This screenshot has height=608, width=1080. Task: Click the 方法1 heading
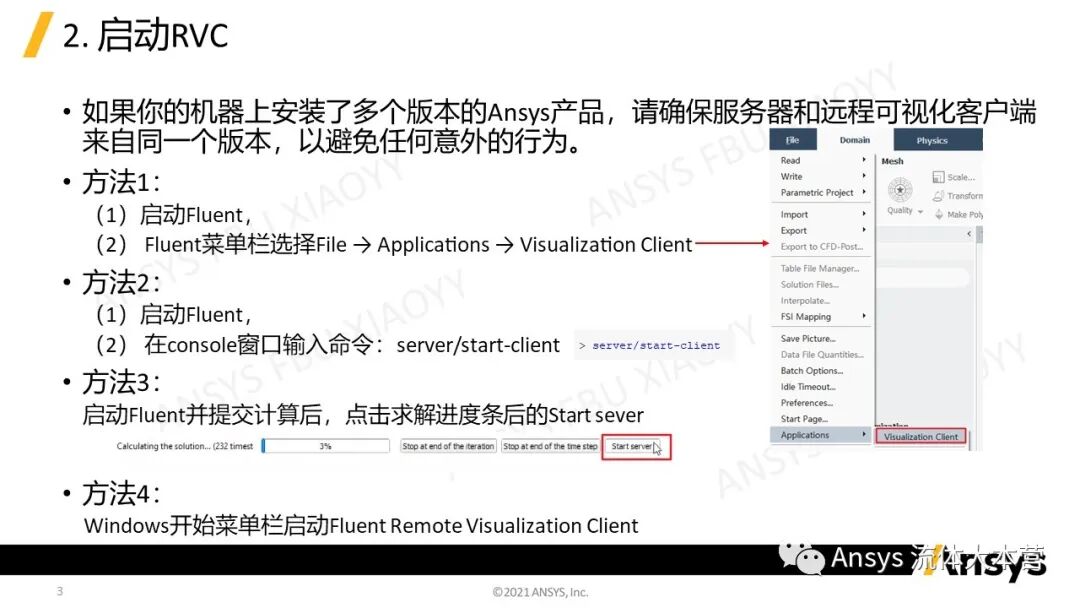click(x=121, y=182)
